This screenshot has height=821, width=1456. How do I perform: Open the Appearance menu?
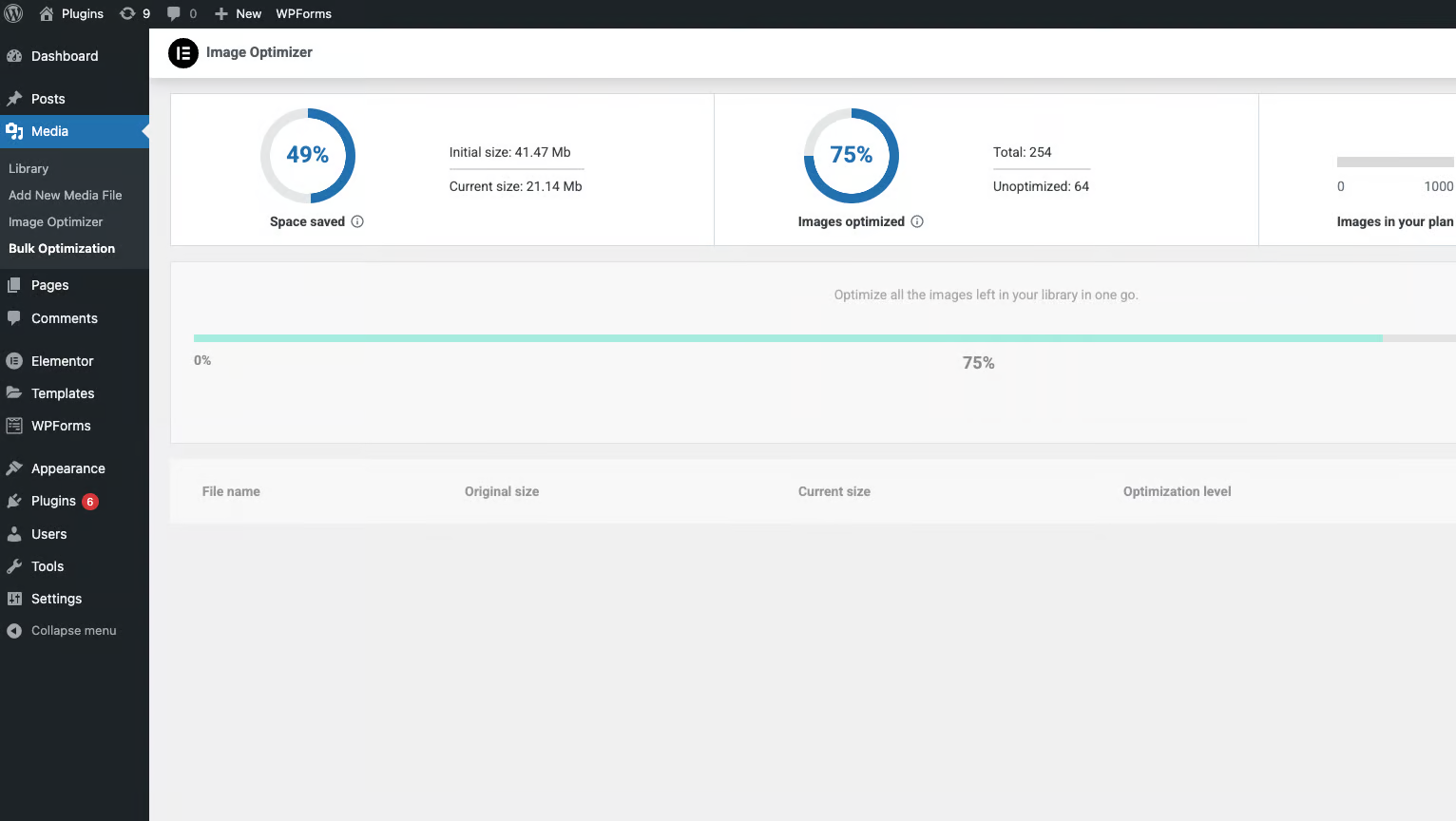(x=67, y=468)
